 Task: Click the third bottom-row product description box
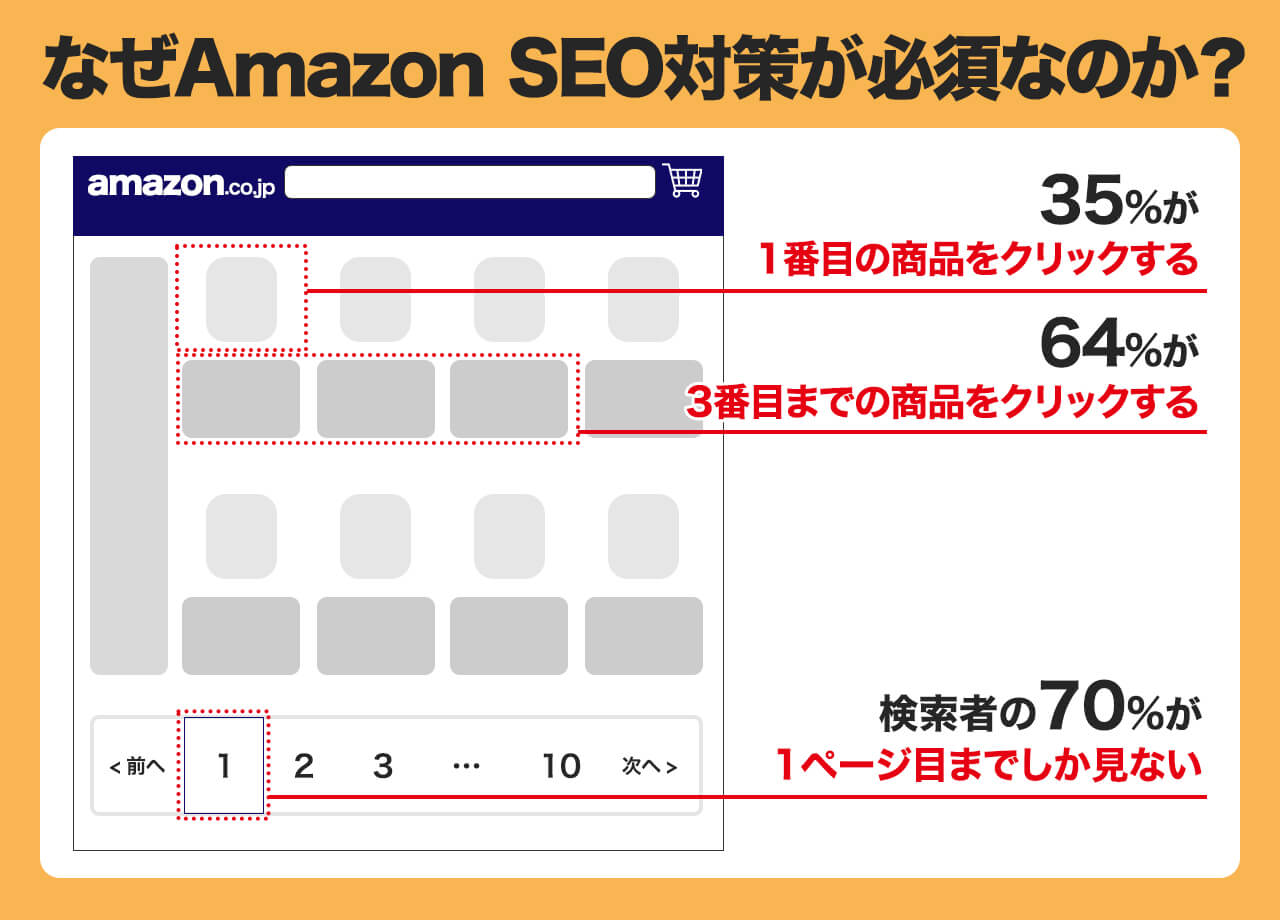pos(509,636)
